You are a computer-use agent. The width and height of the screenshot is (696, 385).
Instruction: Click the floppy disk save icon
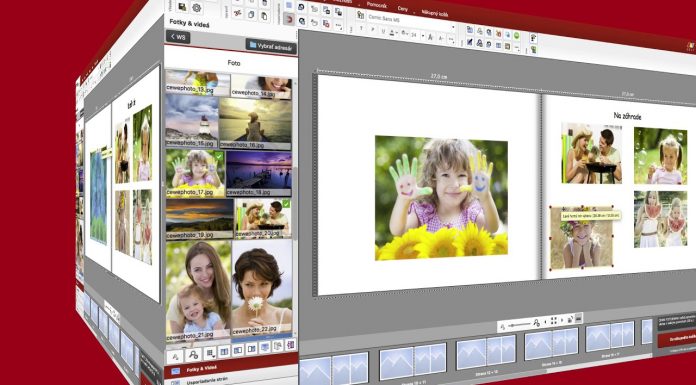tap(182, 7)
